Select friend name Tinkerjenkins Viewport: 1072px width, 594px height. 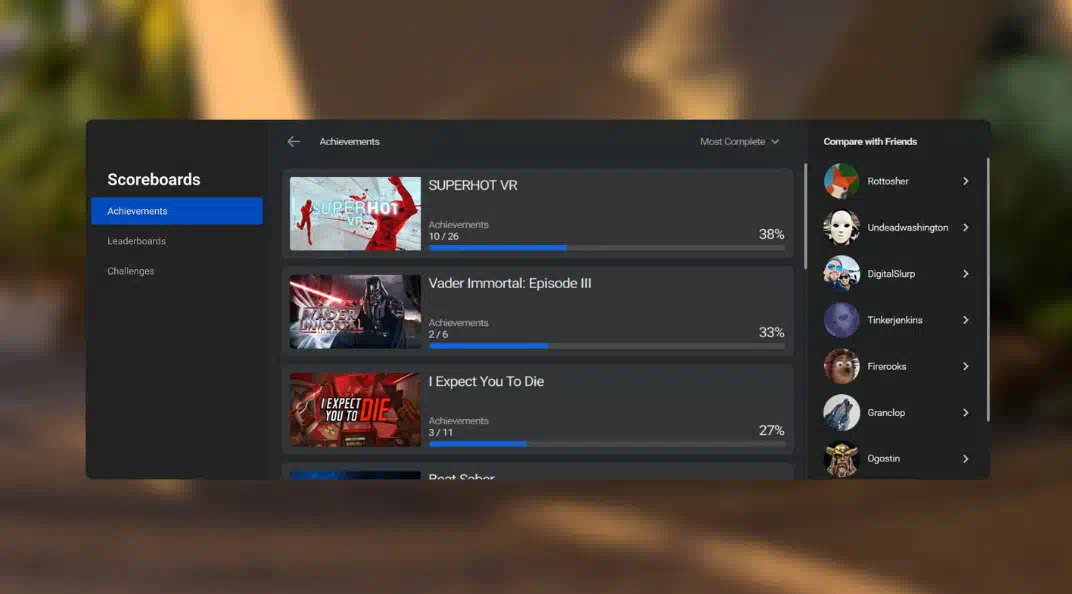[894, 320]
